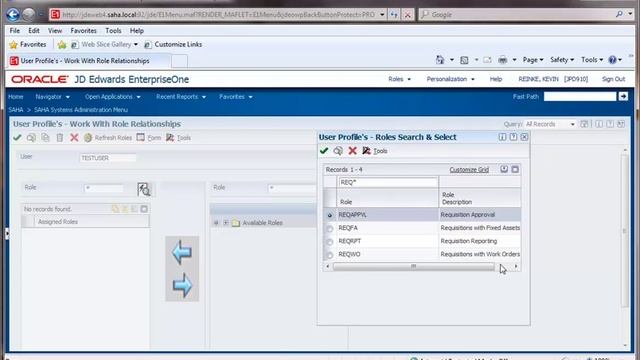
Task: Open the View menu
Action: coord(55,31)
